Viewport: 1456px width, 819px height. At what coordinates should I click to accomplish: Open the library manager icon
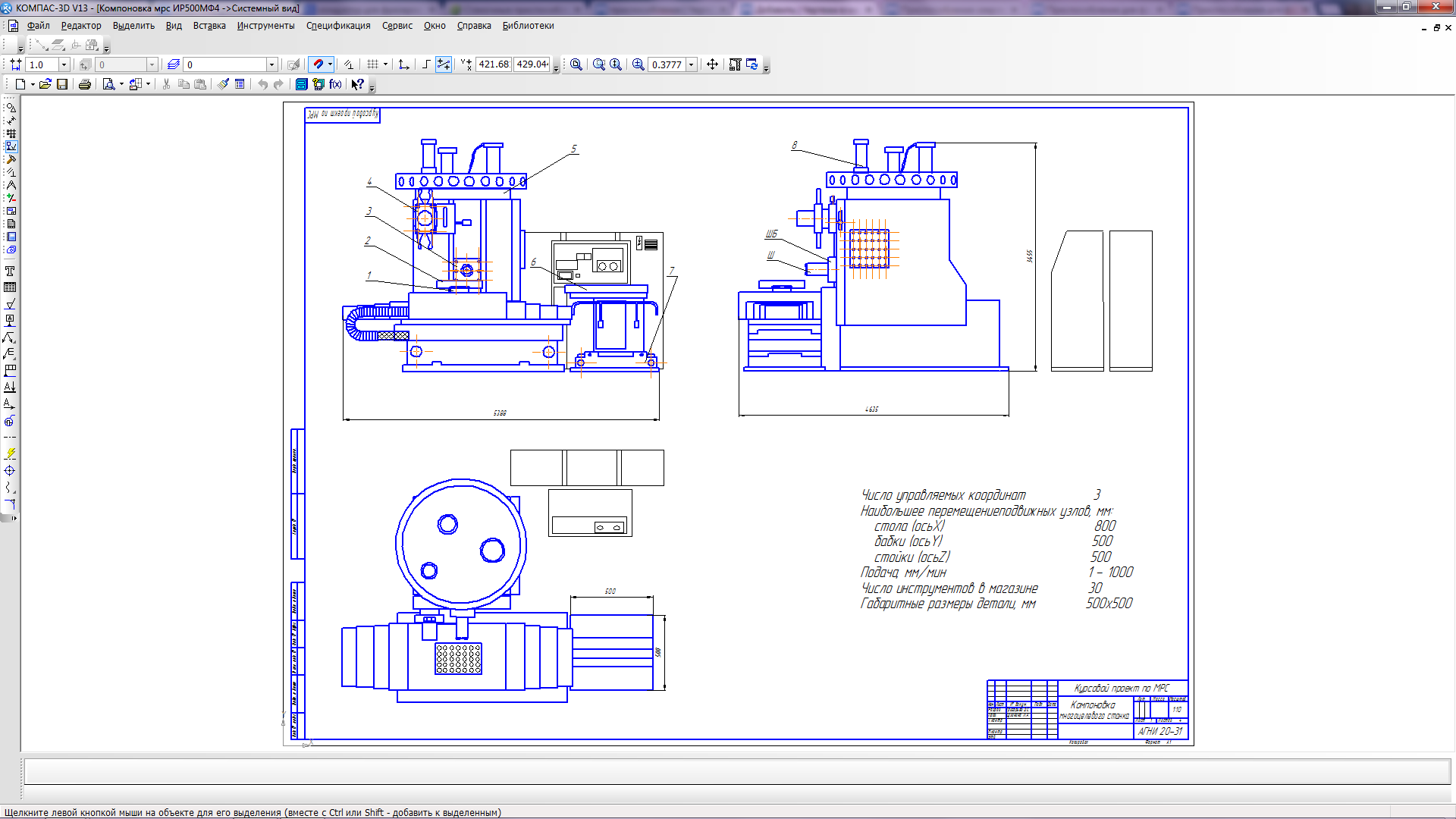point(301,84)
